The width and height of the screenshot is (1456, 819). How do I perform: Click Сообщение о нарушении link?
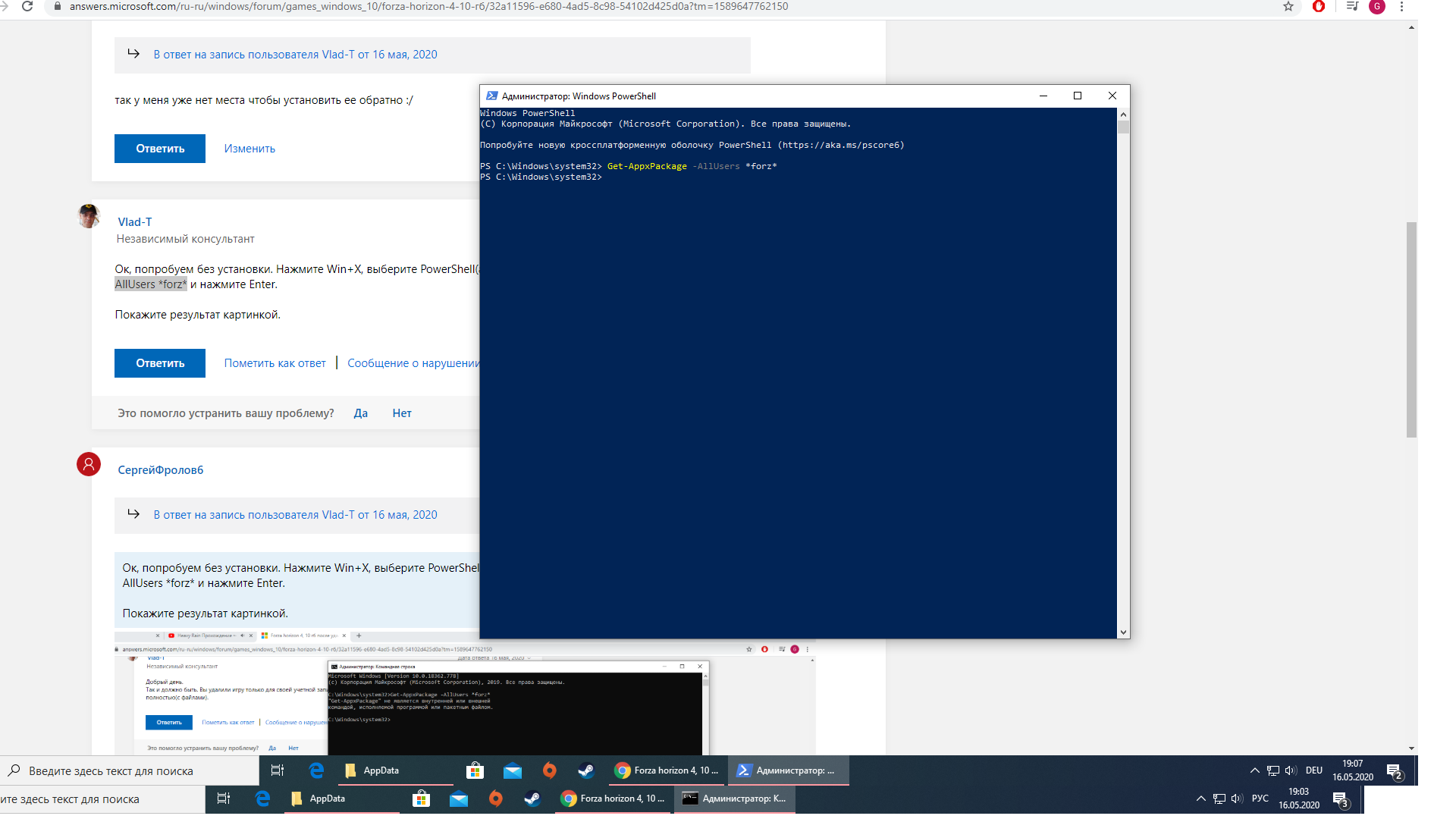tap(413, 363)
